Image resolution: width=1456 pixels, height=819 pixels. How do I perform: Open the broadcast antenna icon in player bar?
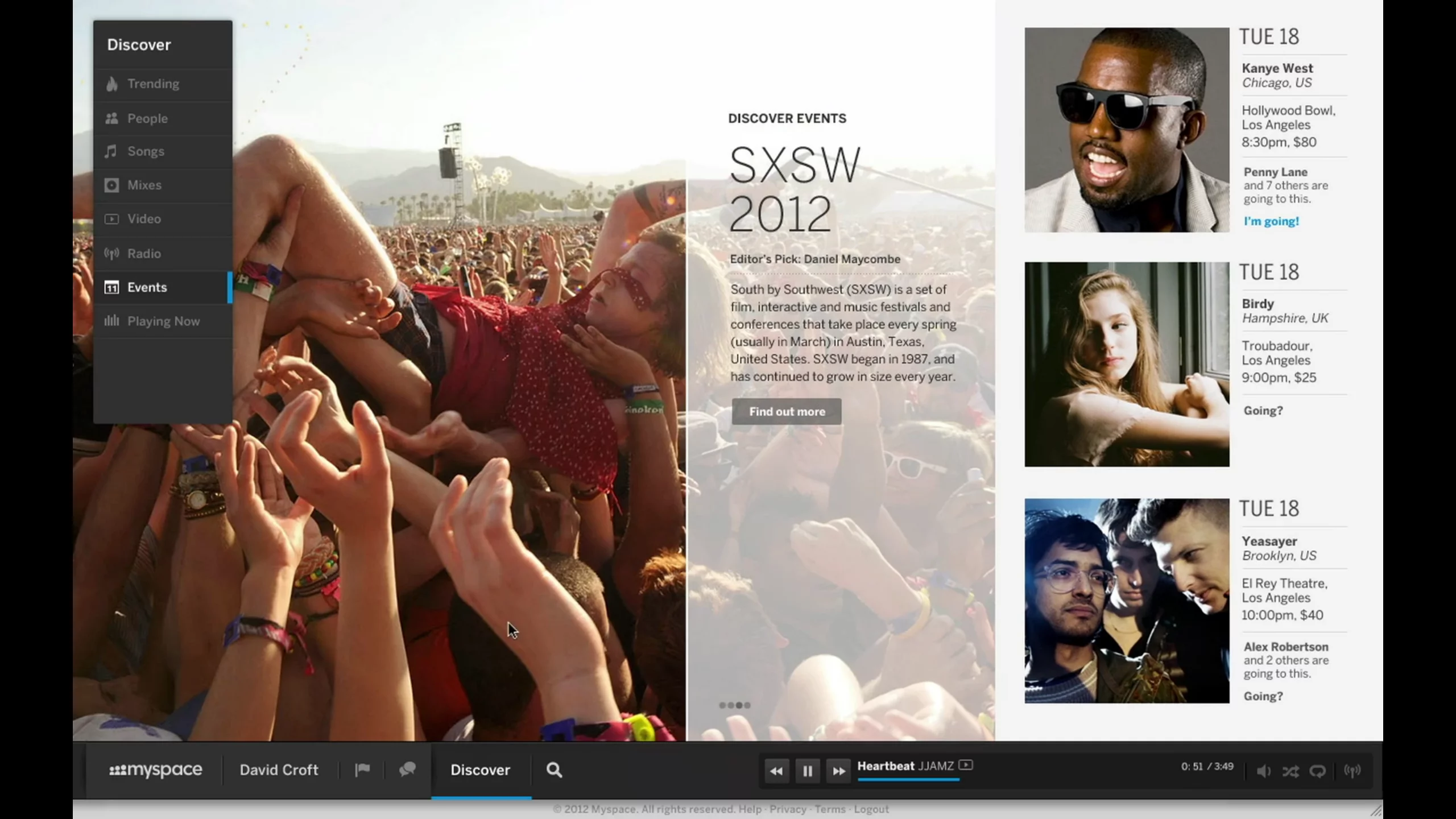[1352, 771]
